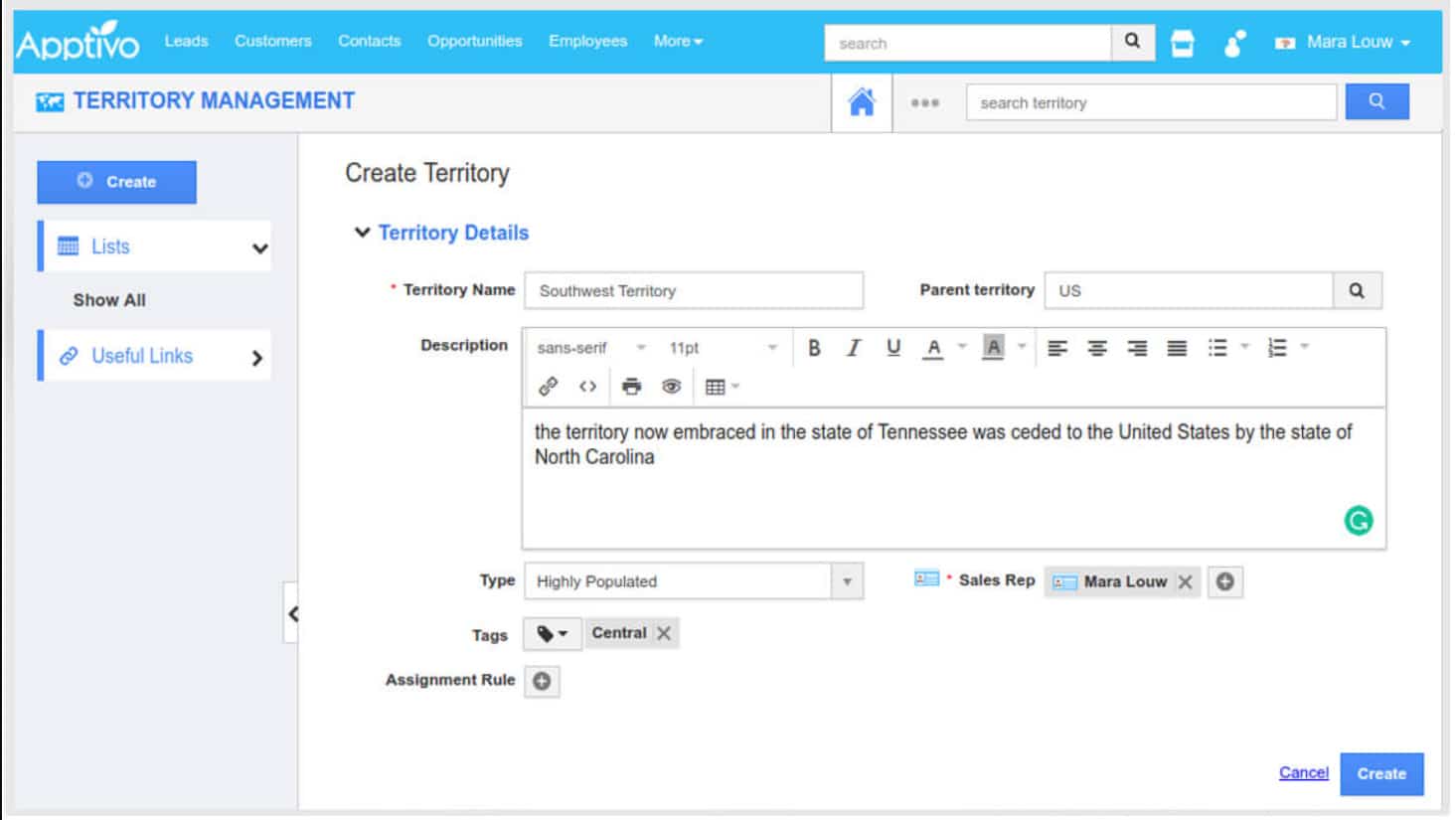The width and height of the screenshot is (1456, 820).
Task: Click the Apptivo logo
Action: (78, 42)
